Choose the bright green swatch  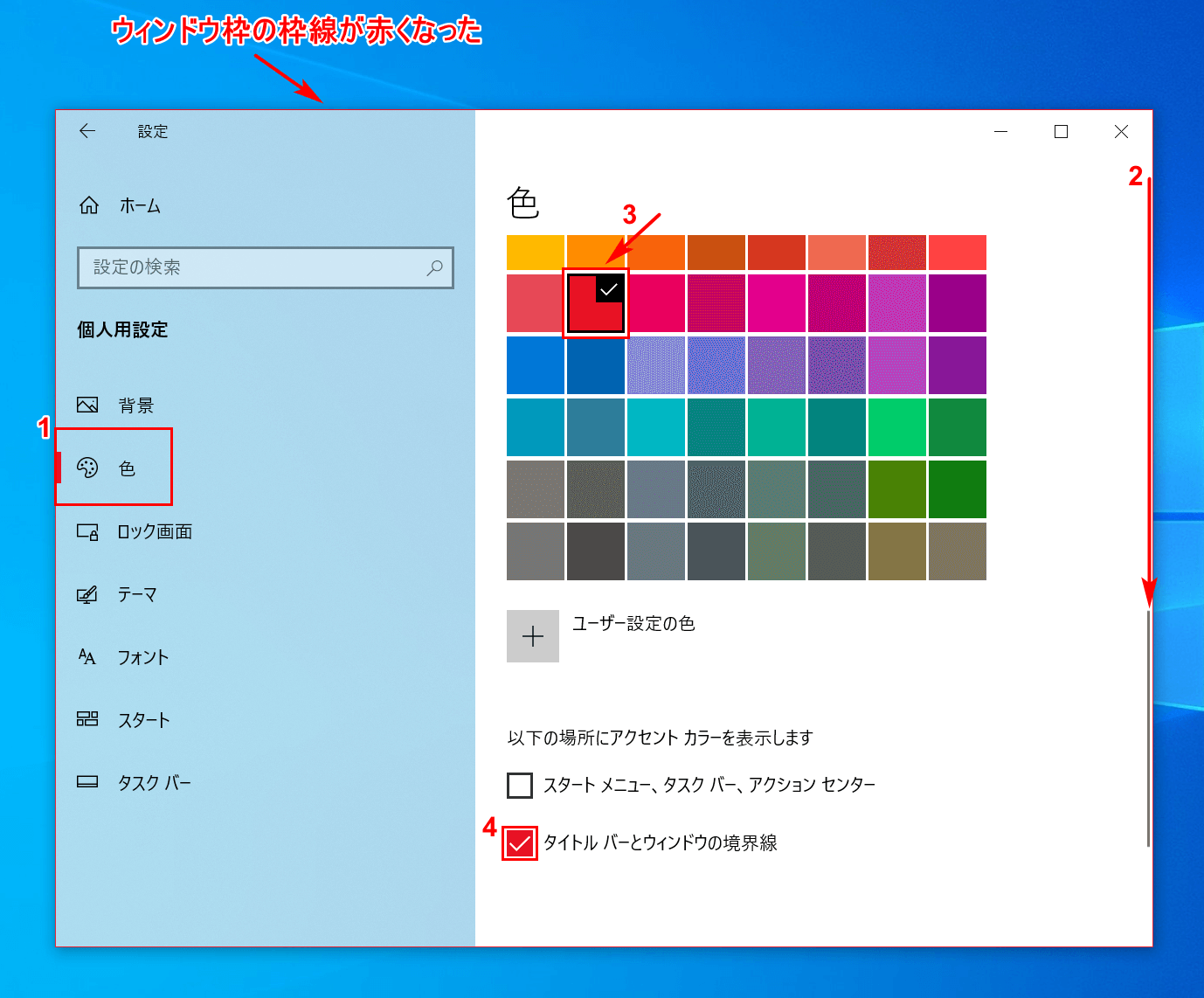coord(896,427)
